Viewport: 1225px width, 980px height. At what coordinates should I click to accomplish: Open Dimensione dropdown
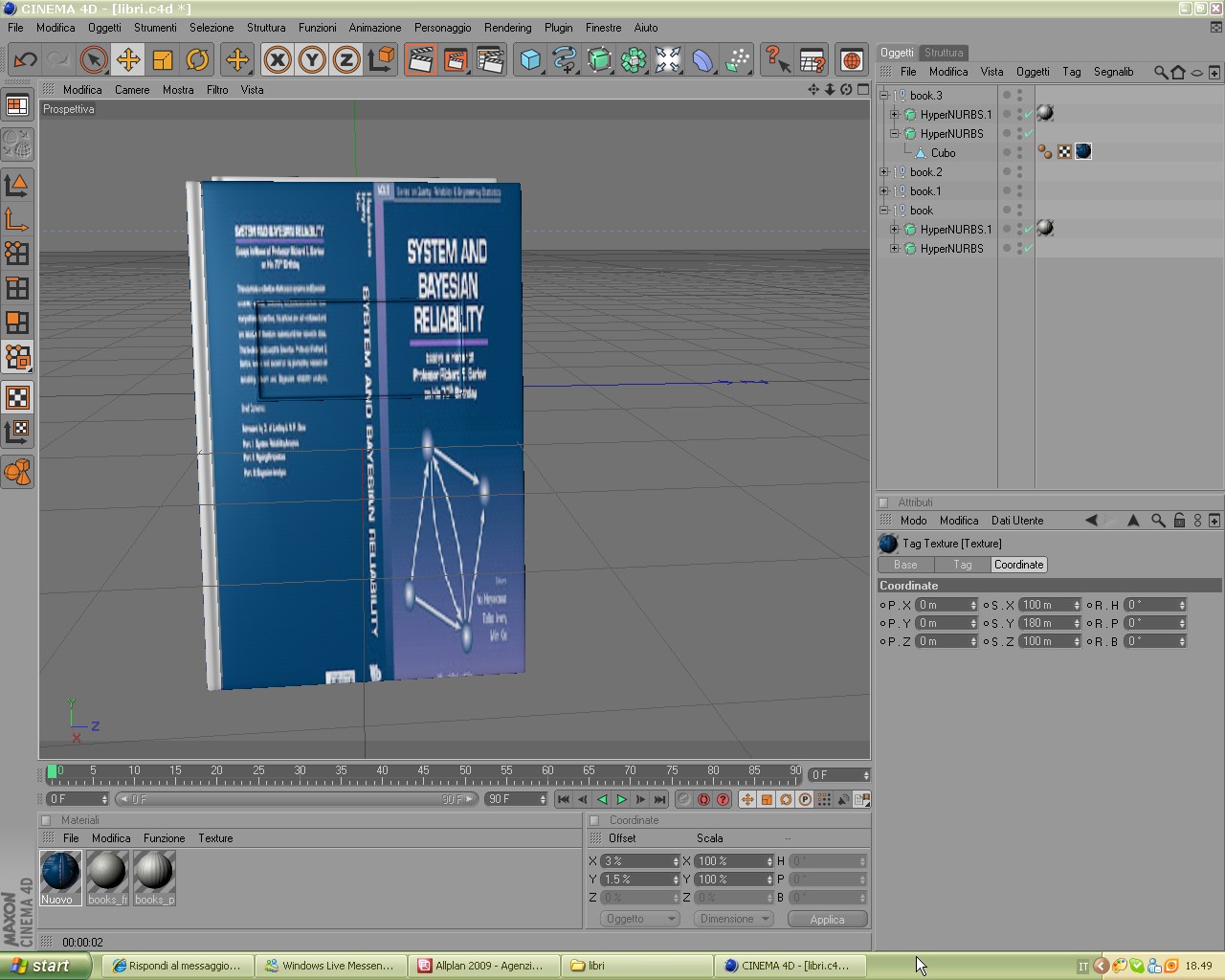[x=734, y=919]
